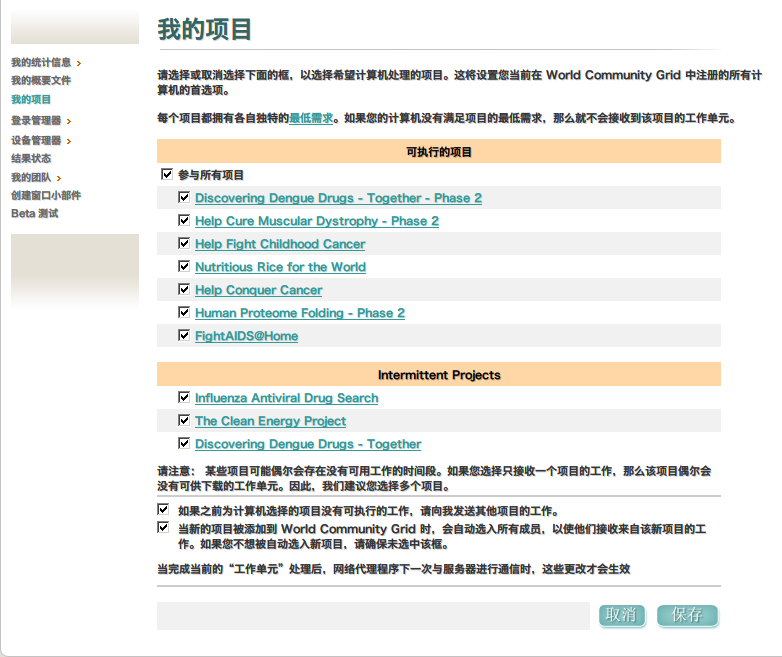Save settings with the 保存 button
The width and height of the screenshot is (782, 657).
pyautogui.click(x=687, y=615)
